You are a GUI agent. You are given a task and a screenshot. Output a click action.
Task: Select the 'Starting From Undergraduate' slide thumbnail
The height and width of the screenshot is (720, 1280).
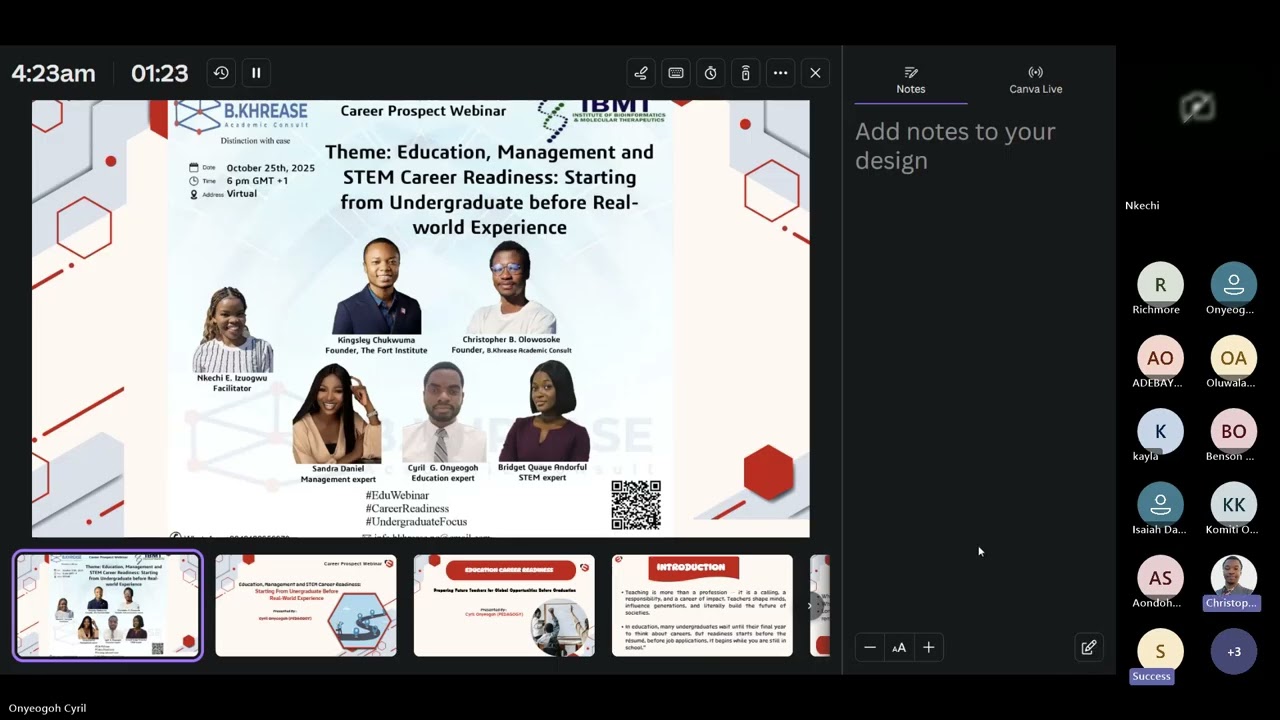pos(306,606)
